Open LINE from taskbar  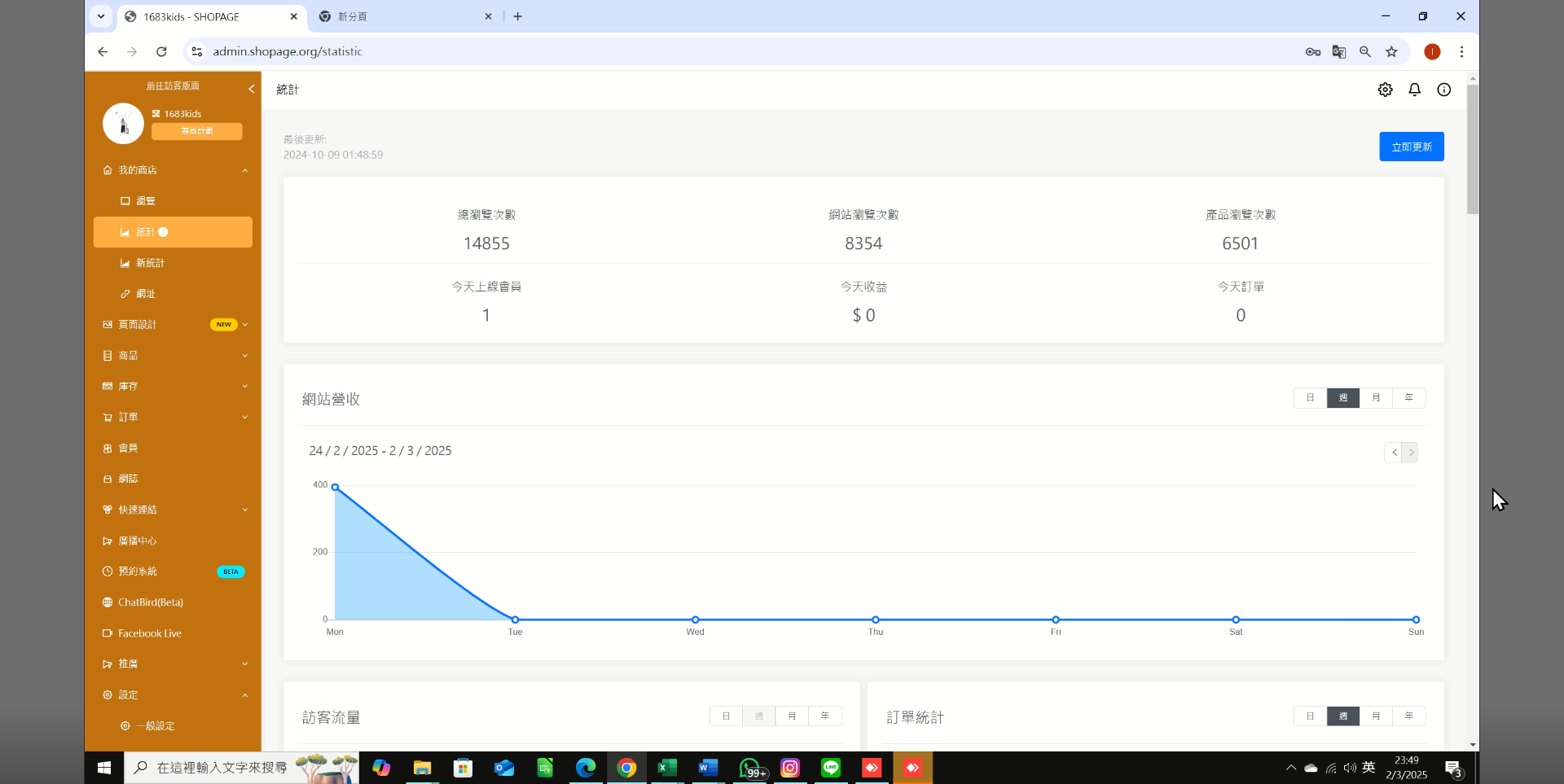[831, 768]
